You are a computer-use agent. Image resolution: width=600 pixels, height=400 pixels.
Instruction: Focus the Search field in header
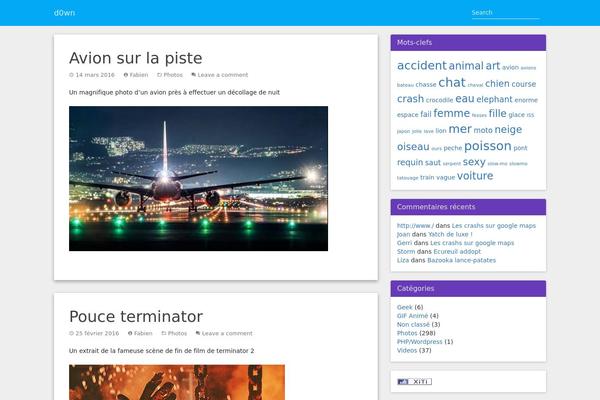[x=505, y=13]
